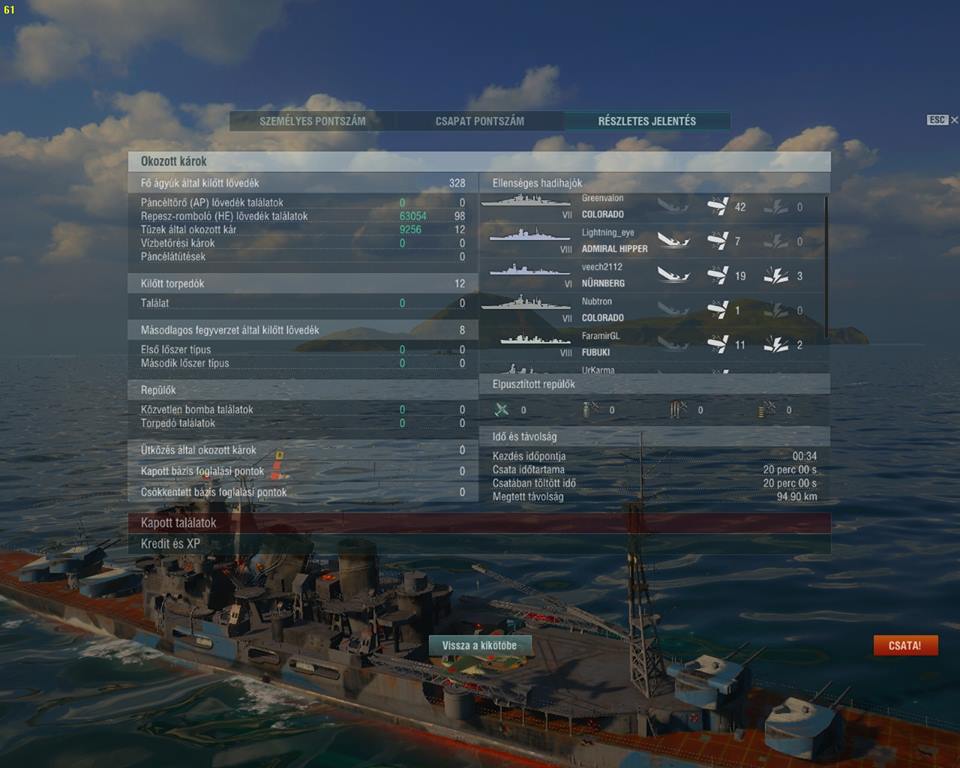This screenshot has width=960, height=768.
Task: Click shell hits icon in Nubtron's Colorado row
Action: click(x=718, y=310)
